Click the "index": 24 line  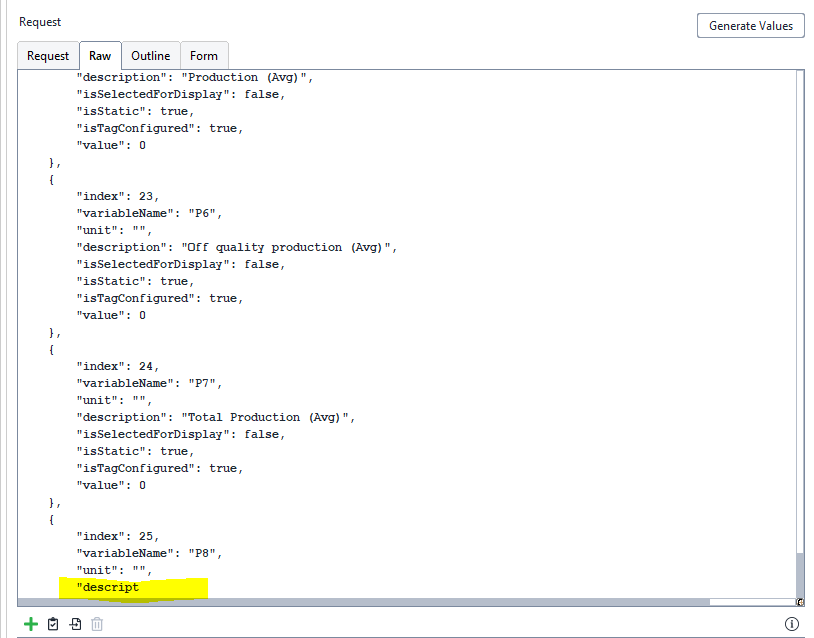pyautogui.click(x=117, y=366)
